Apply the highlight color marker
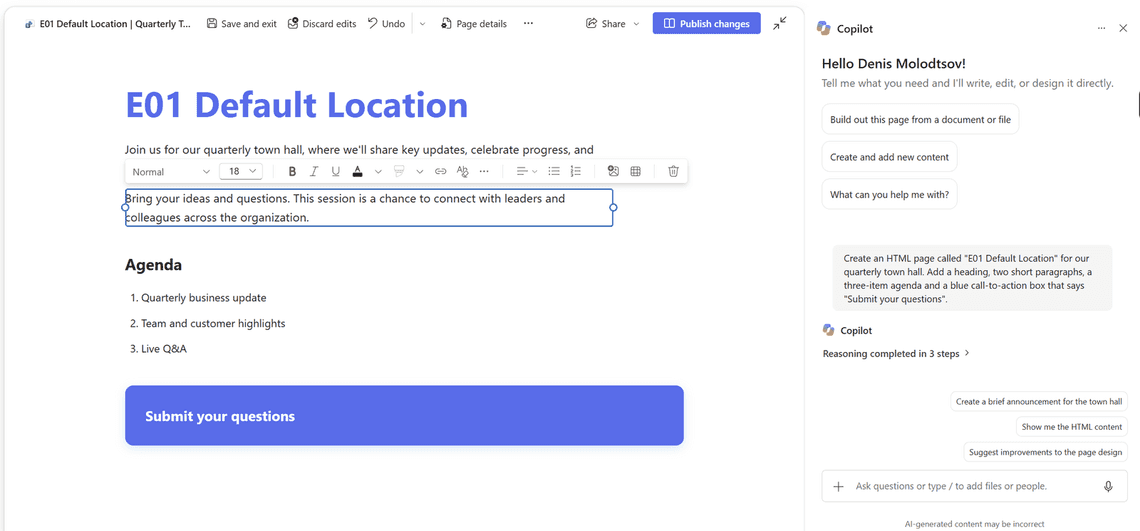The image size is (1140, 531). (398, 172)
